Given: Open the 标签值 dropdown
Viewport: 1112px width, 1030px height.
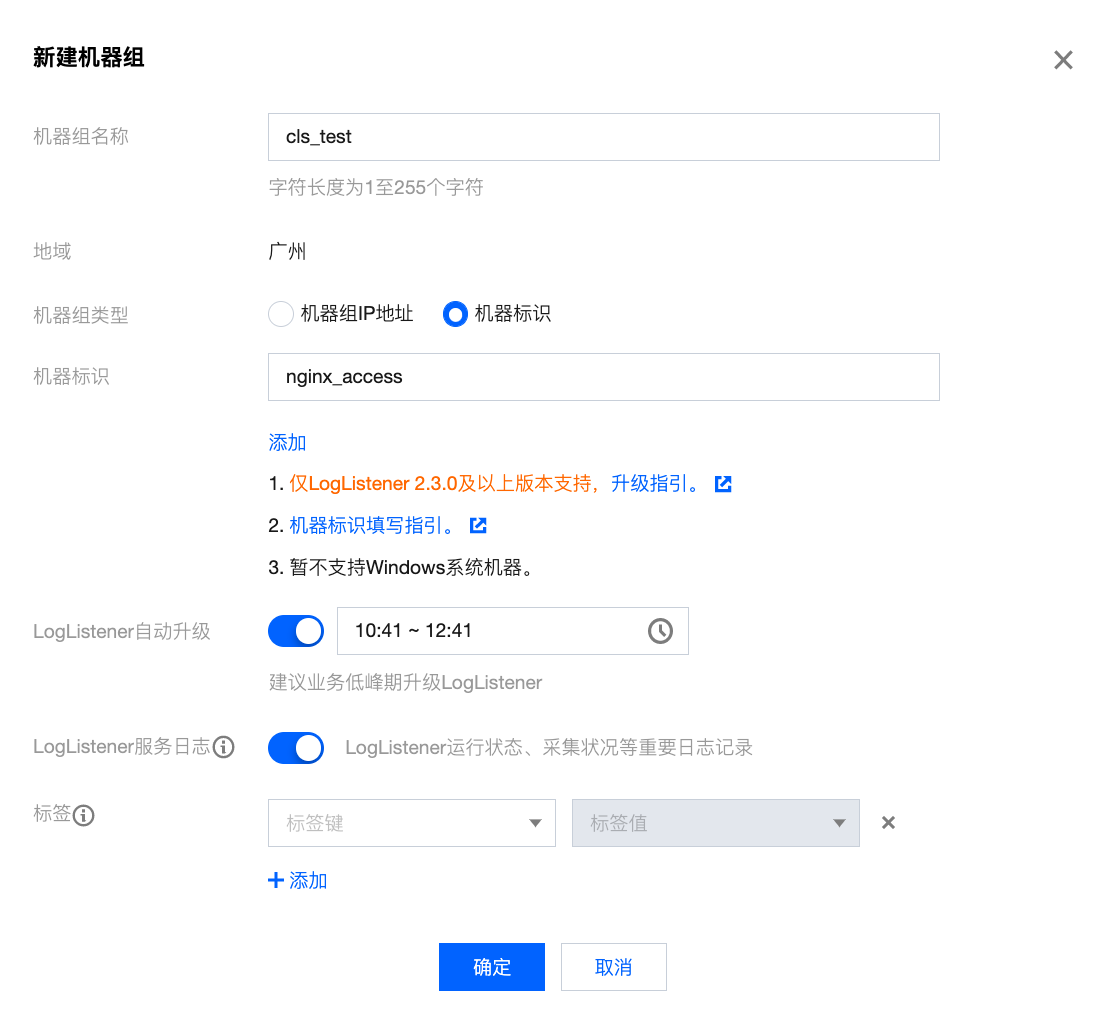Looking at the screenshot, I should (x=716, y=823).
